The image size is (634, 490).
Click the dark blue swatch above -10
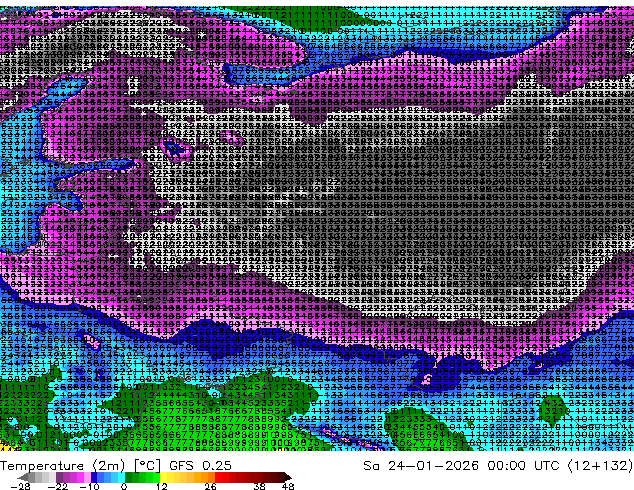(94, 477)
